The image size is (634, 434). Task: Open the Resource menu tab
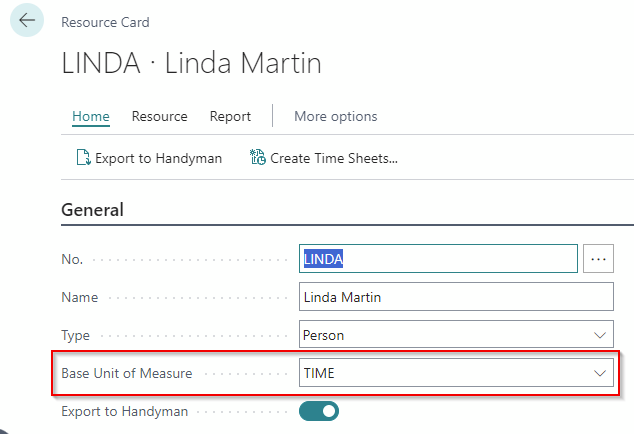159,116
